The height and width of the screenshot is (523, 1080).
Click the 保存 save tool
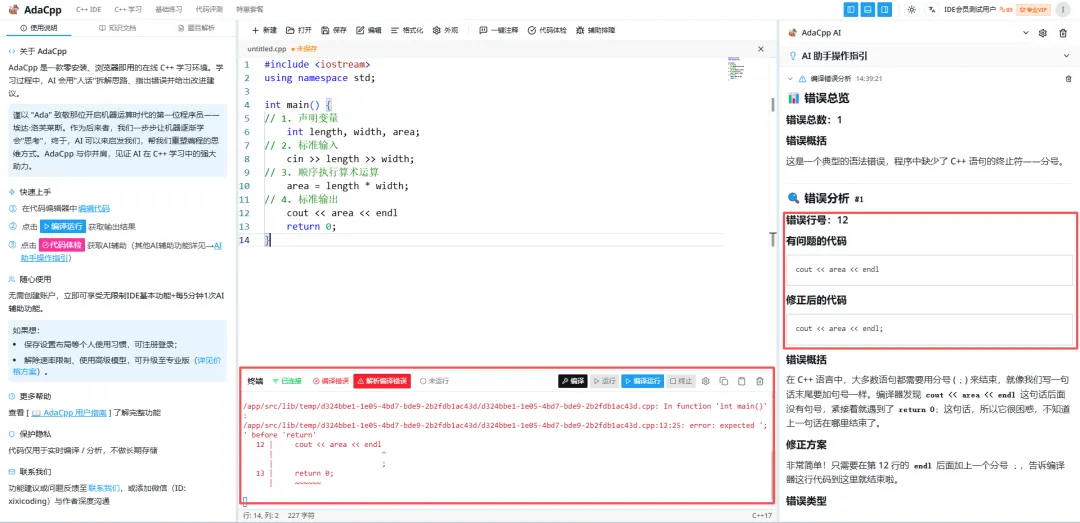pyautogui.click(x=334, y=30)
